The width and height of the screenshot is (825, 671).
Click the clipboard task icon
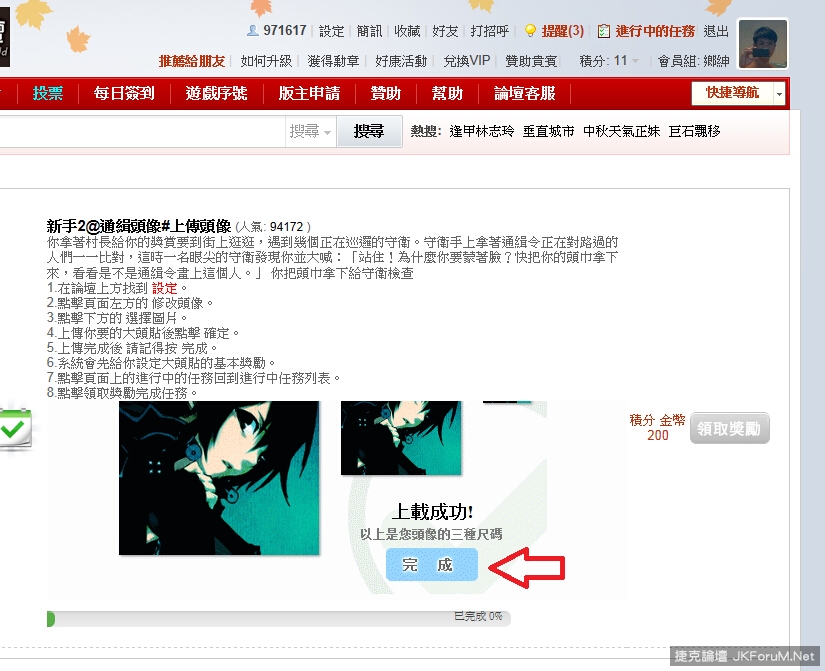pos(603,31)
